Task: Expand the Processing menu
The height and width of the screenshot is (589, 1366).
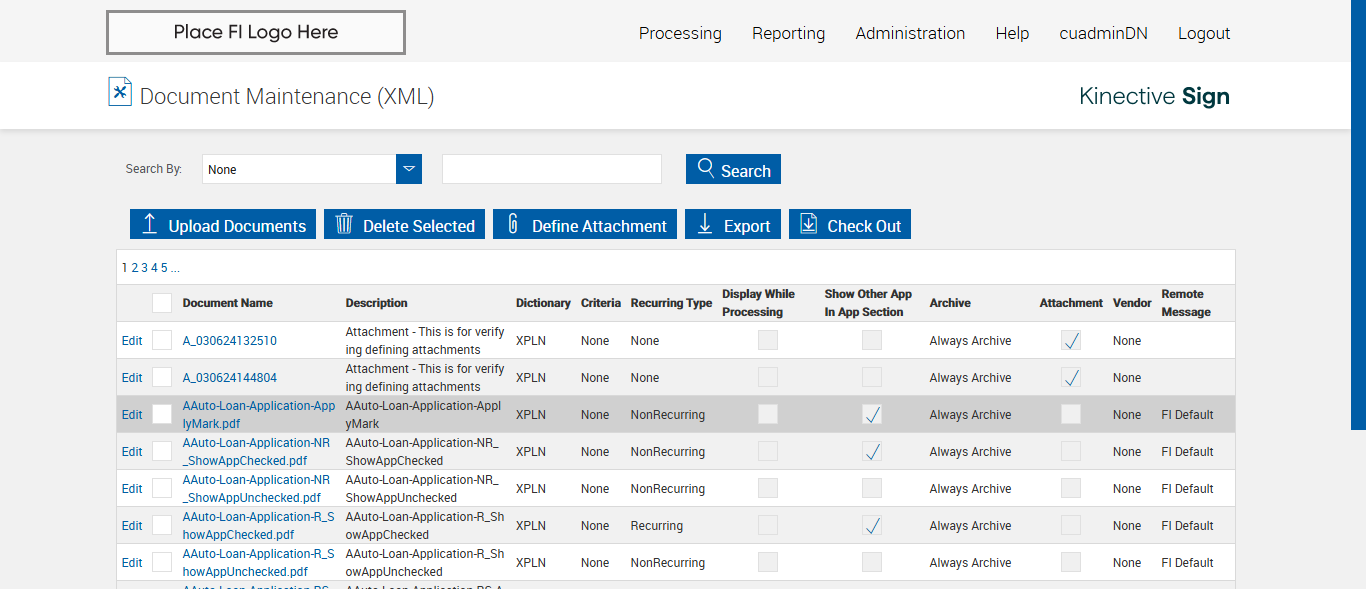Action: click(680, 33)
